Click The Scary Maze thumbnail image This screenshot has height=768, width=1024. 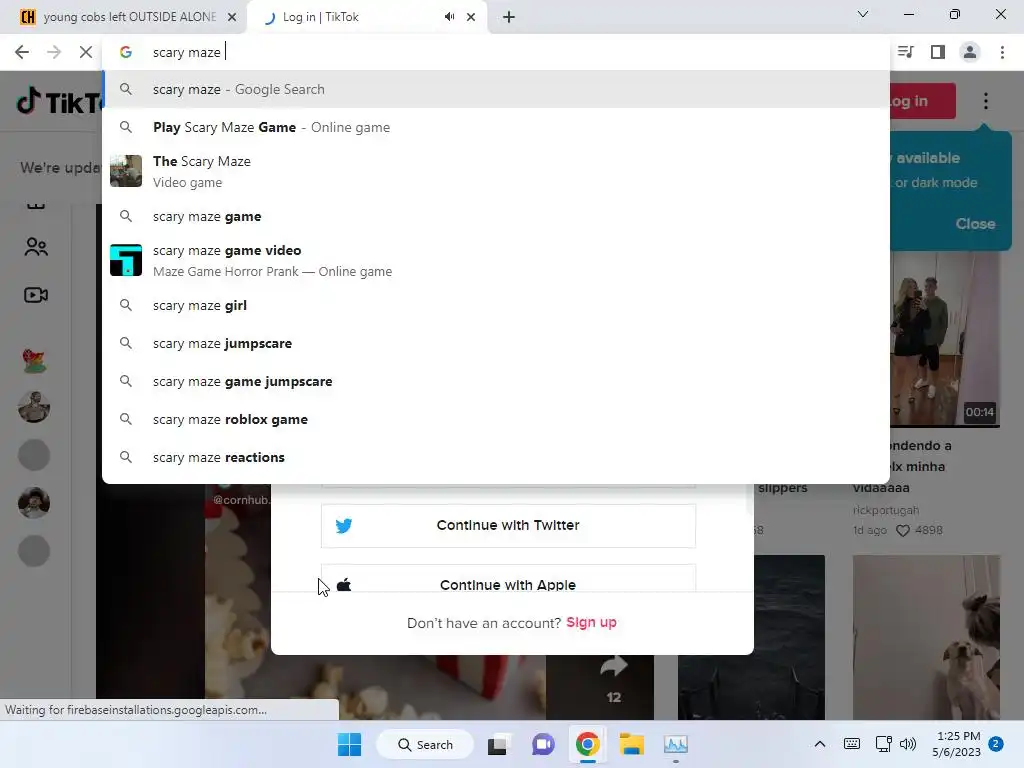click(126, 171)
